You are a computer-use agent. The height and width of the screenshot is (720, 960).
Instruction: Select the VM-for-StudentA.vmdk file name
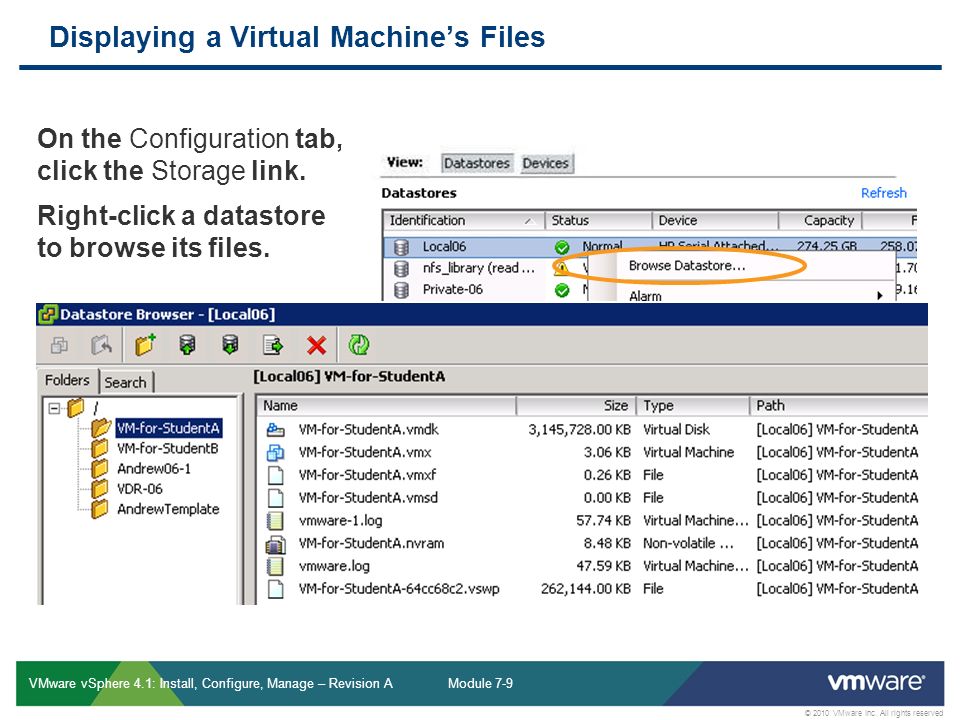click(x=369, y=430)
